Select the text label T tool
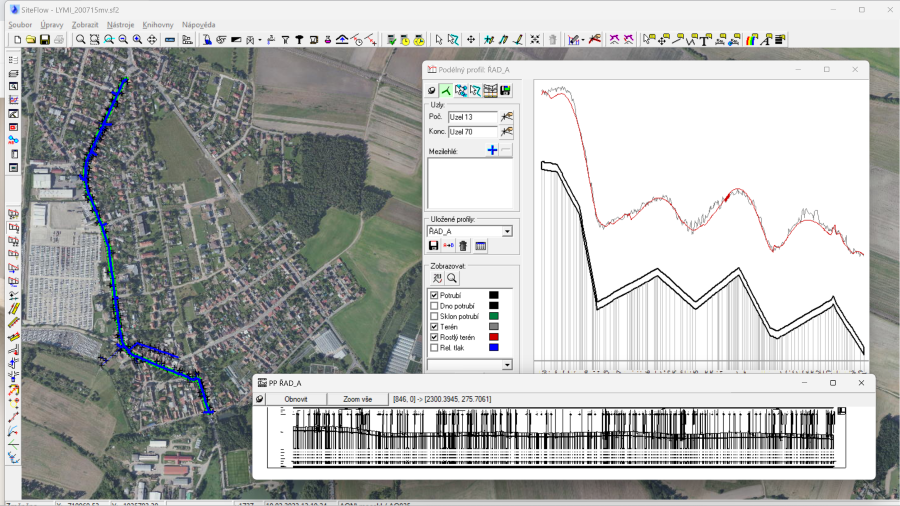Image resolution: width=900 pixels, height=506 pixels. click(x=705, y=40)
